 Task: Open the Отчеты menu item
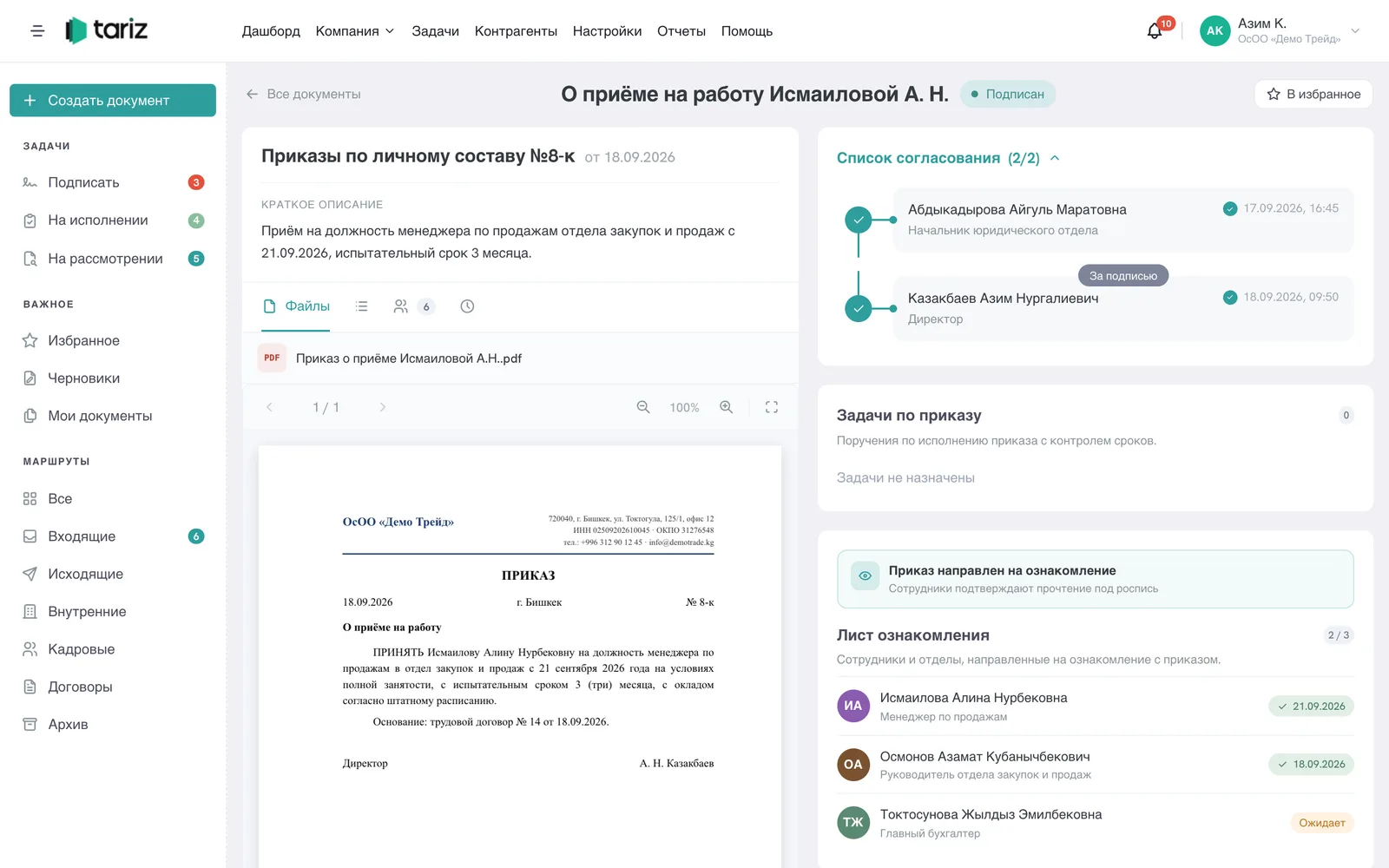point(681,31)
